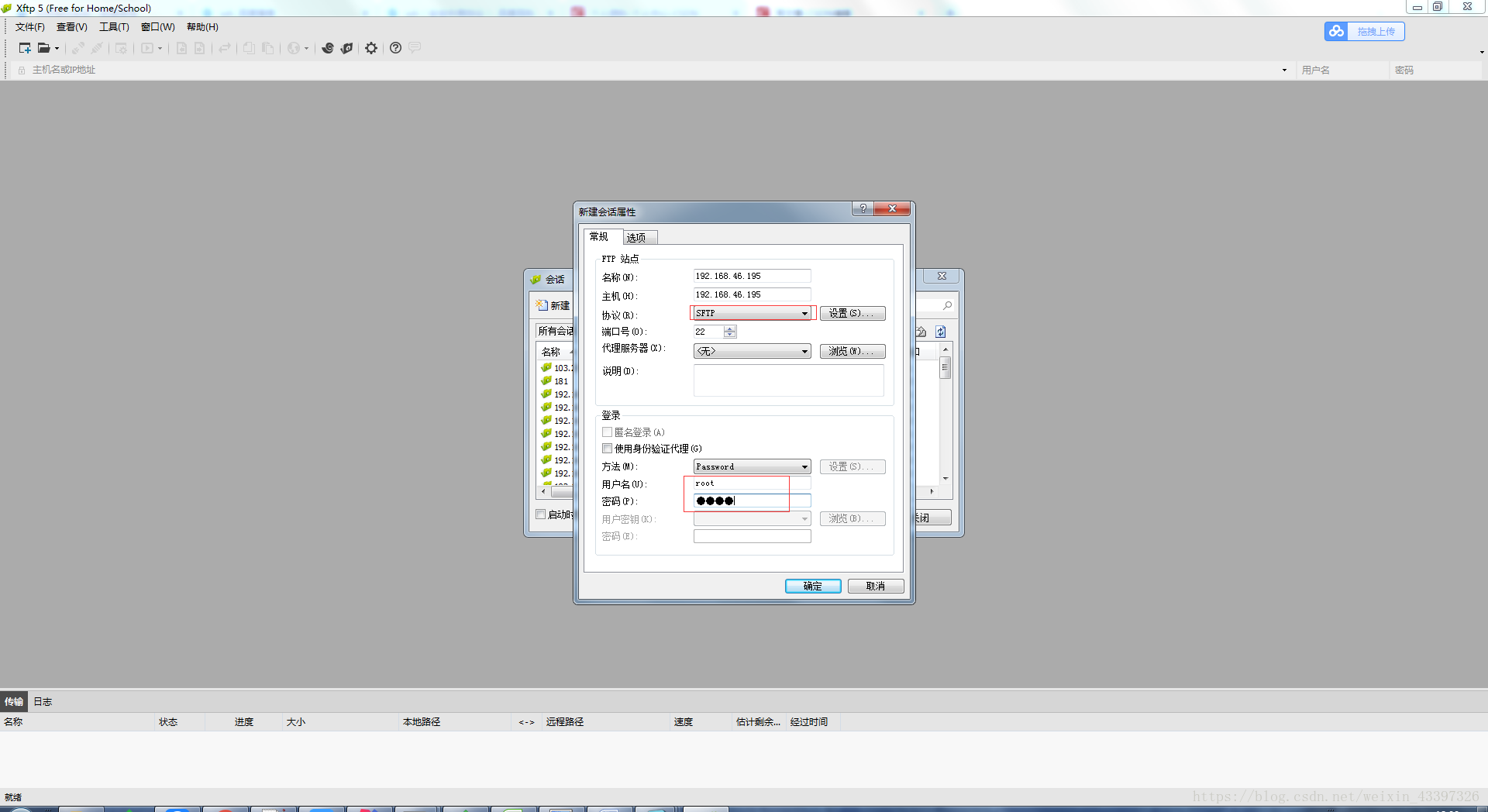Click the 密码 field in the address bar
This screenshot has width=1488, height=812.
click(1435, 70)
